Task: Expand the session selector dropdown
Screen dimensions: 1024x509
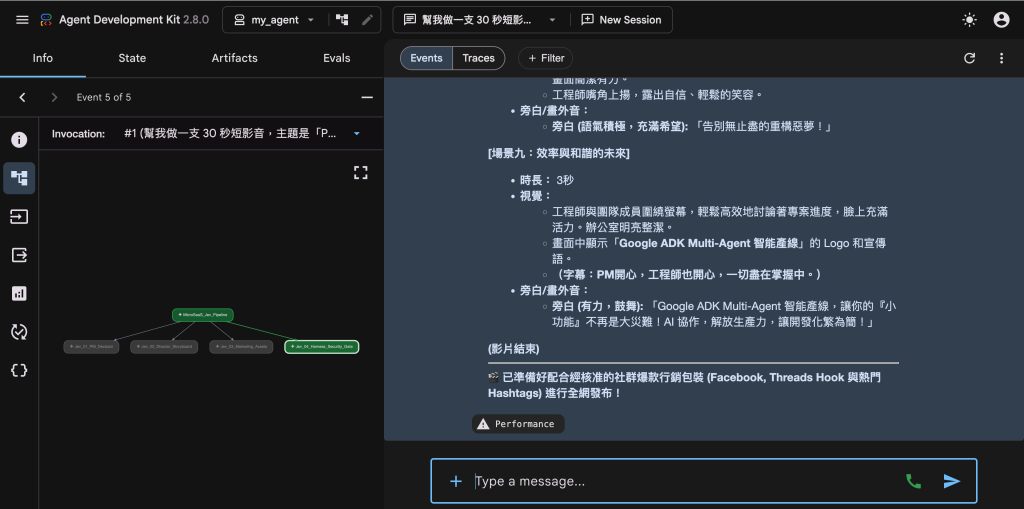Action: click(552, 20)
